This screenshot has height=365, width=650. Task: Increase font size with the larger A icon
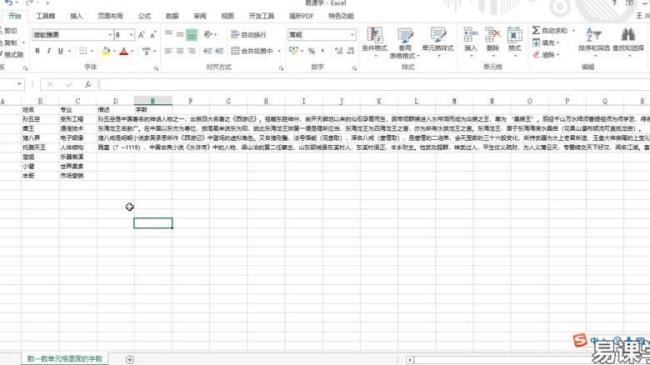click(x=141, y=35)
